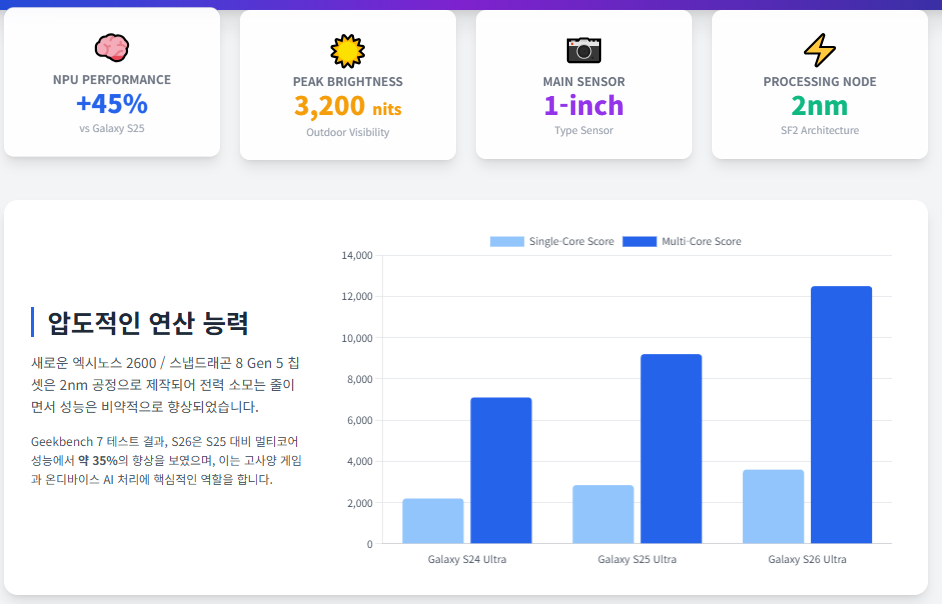Click the 'PROCESSING NODE' card title
The image size is (942, 604).
tap(820, 82)
